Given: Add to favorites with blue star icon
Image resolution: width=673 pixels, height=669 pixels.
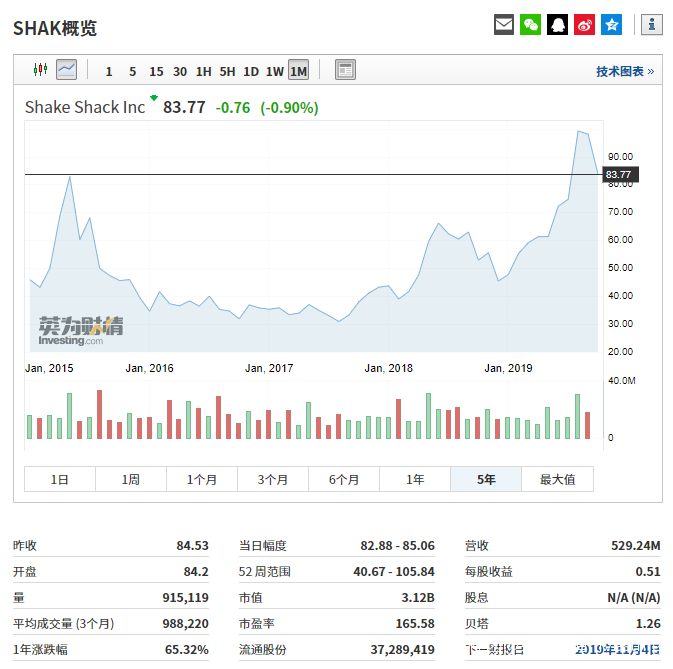Looking at the screenshot, I should (611, 25).
